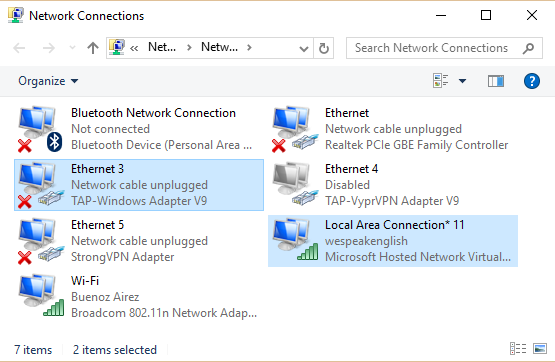Click the 'Buenoz Airez' network name

[x=105, y=297]
